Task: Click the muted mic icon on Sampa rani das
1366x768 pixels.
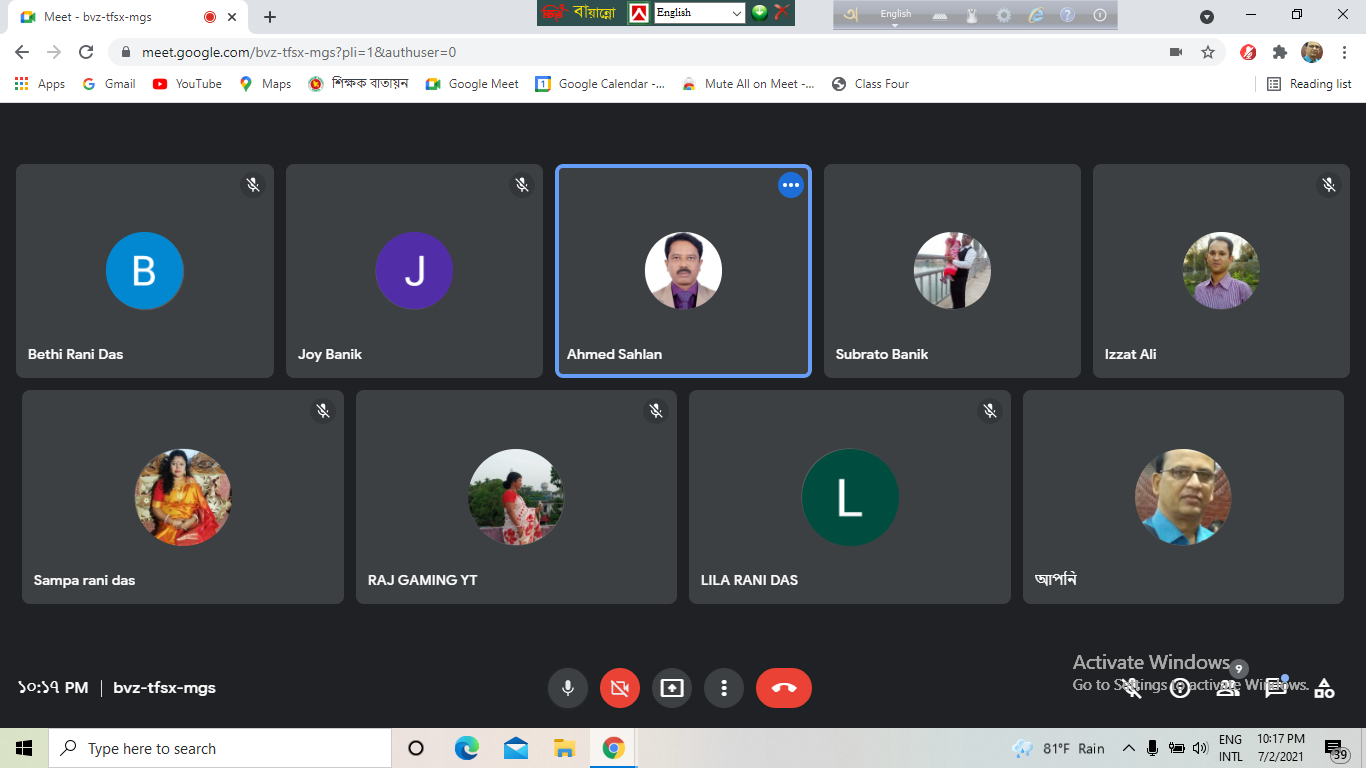Action: [x=323, y=411]
